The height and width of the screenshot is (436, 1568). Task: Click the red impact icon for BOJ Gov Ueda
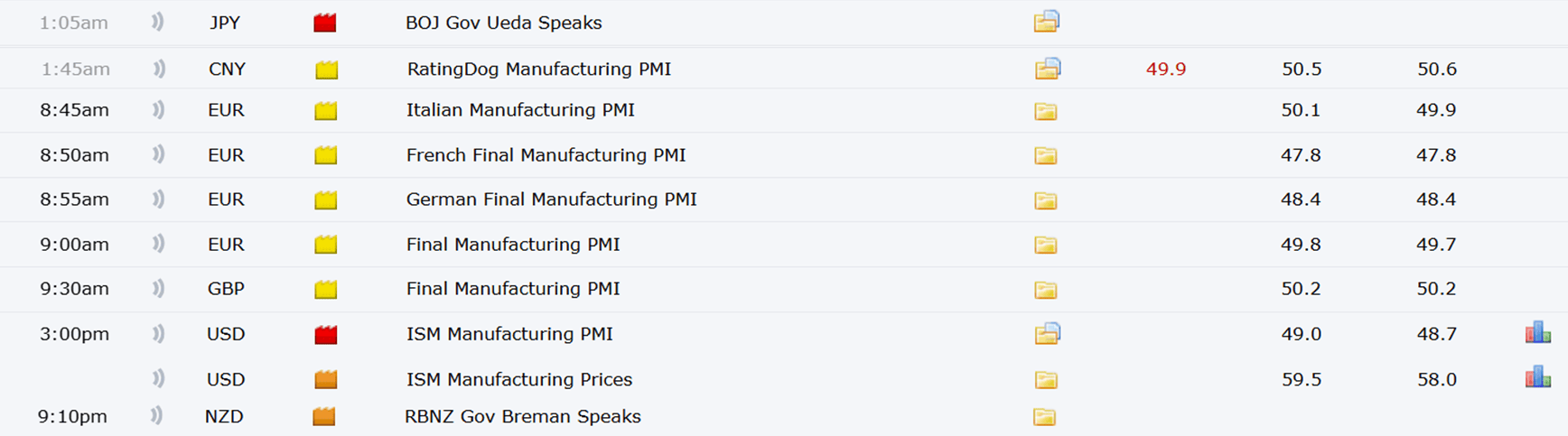325,23
